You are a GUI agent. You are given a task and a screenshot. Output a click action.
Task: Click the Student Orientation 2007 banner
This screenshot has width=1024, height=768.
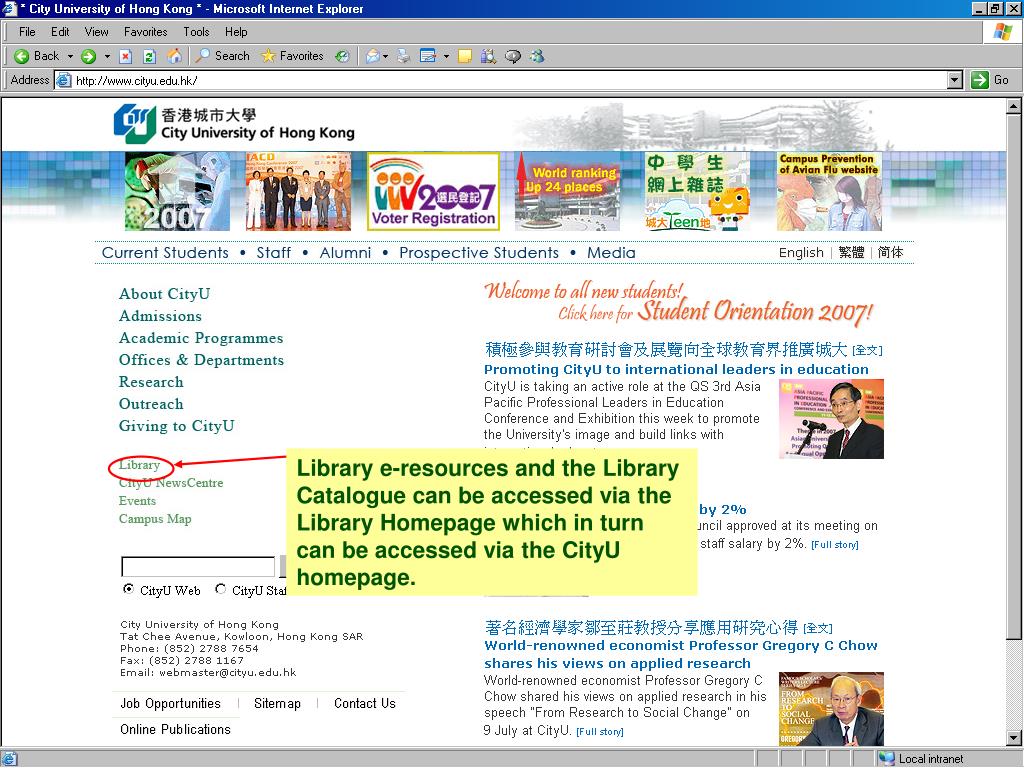(679, 303)
